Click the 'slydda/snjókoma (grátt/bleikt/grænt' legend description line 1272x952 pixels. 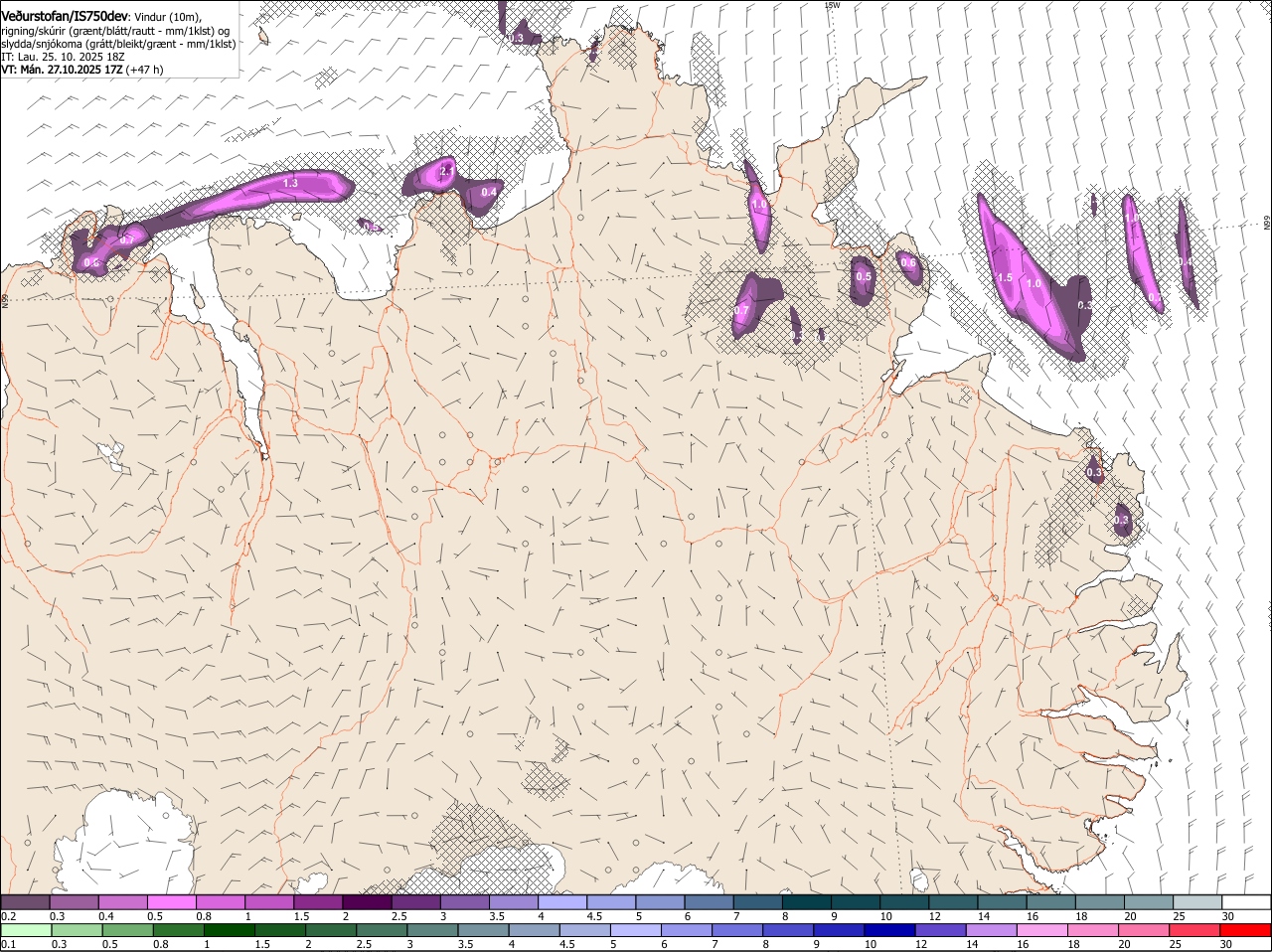click(x=118, y=44)
